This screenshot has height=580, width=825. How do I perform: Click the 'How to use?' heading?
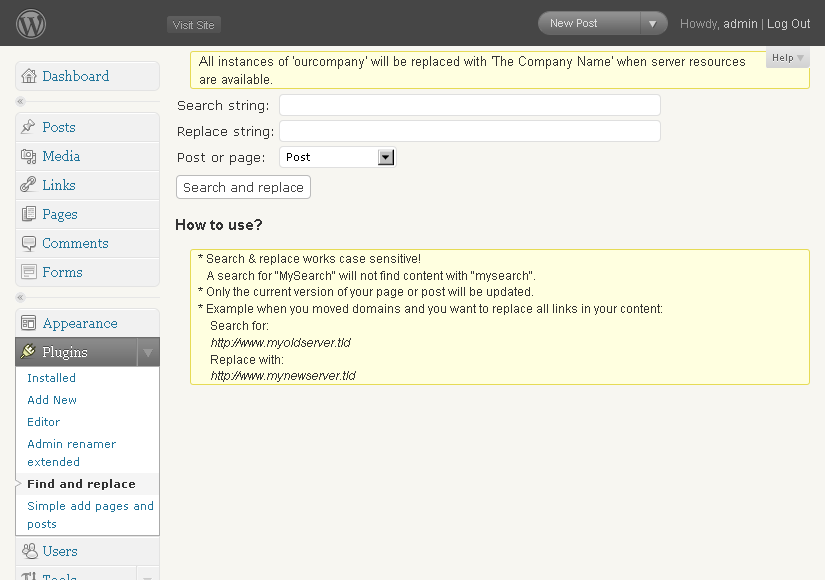tap(219, 225)
